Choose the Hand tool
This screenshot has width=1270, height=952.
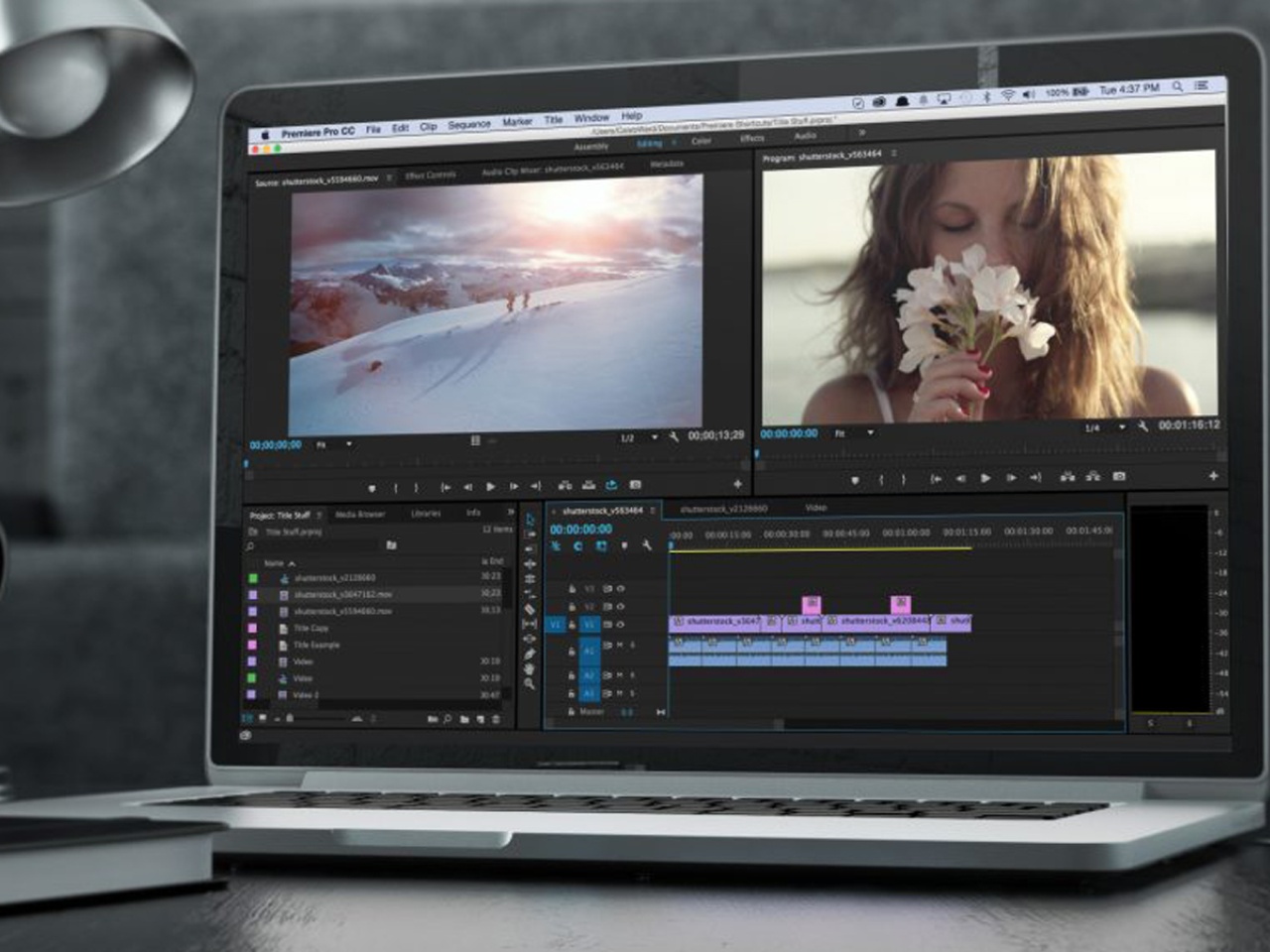point(530,669)
